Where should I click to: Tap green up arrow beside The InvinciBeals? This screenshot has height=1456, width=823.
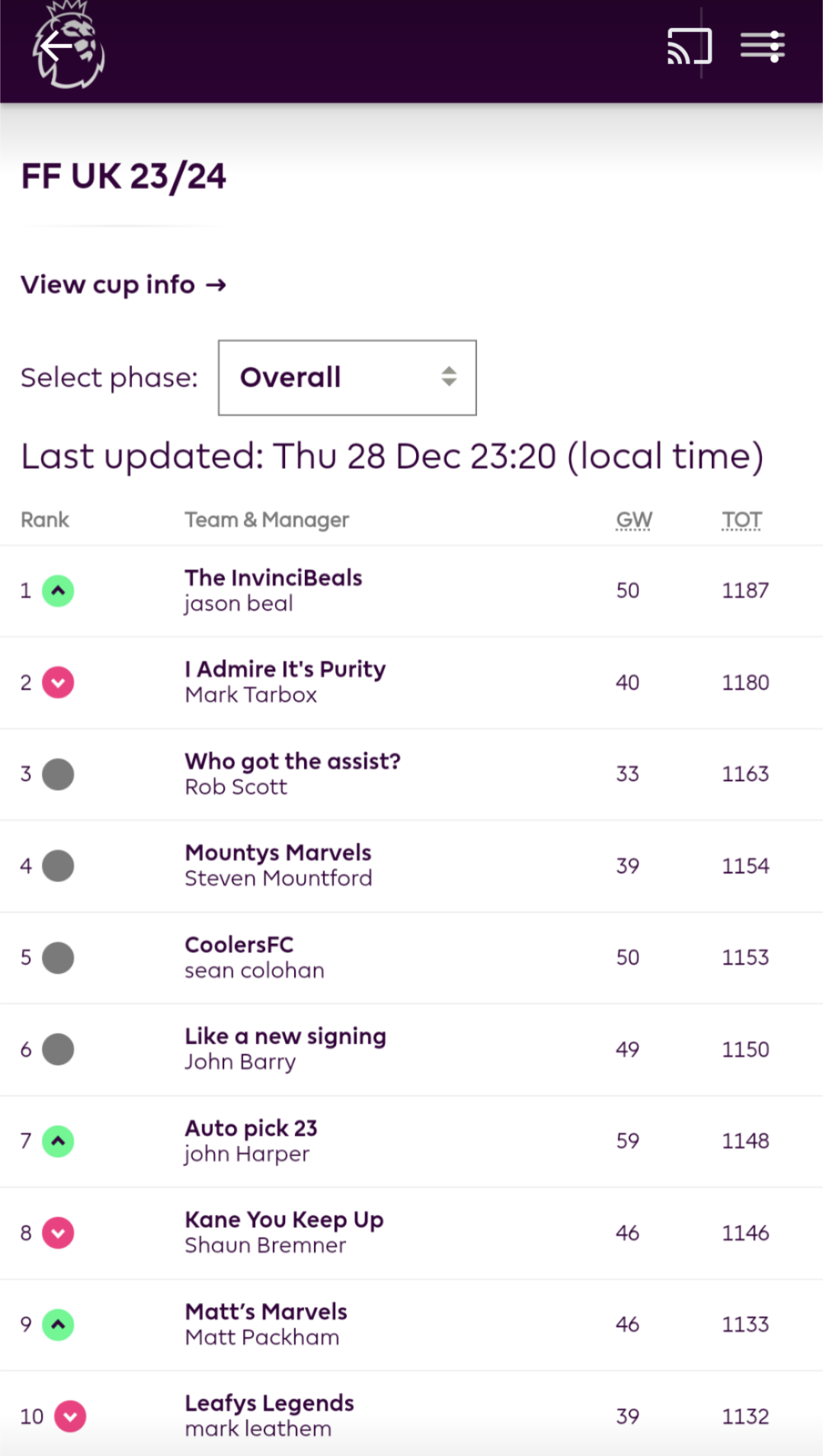(58, 591)
